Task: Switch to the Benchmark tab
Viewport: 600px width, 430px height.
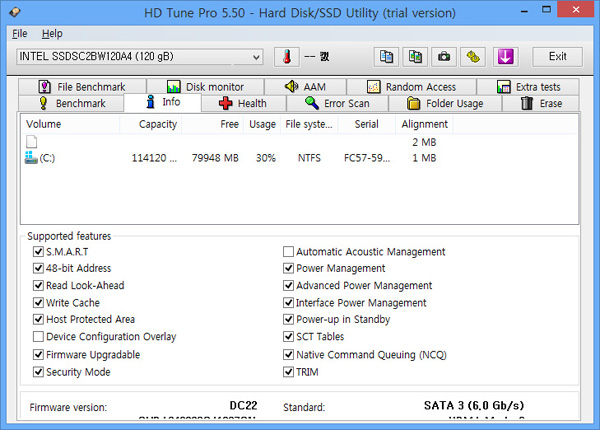Action: [71, 103]
